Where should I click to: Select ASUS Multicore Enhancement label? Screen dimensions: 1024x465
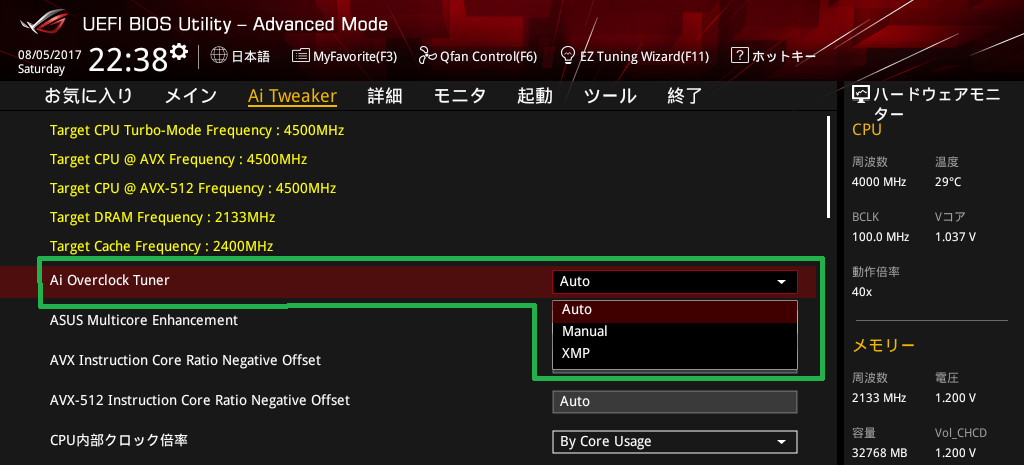pos(144,320)
